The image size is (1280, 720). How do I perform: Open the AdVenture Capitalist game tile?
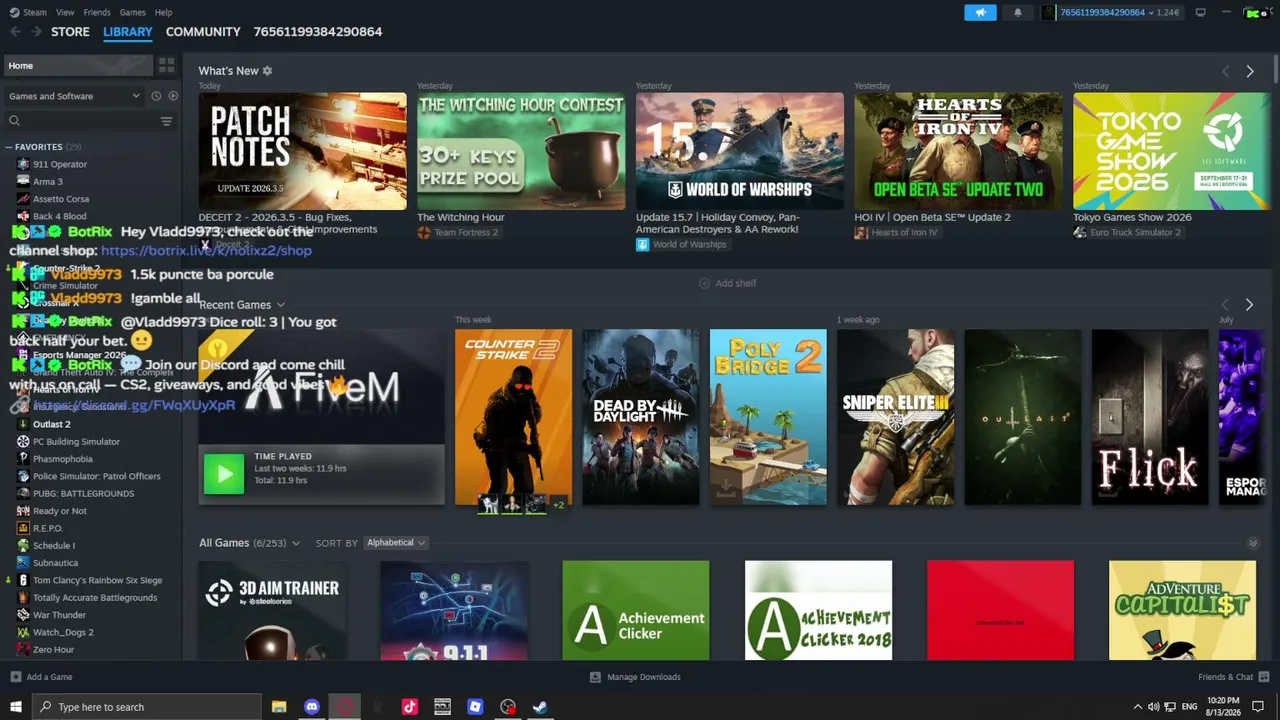pos(1182,610)
